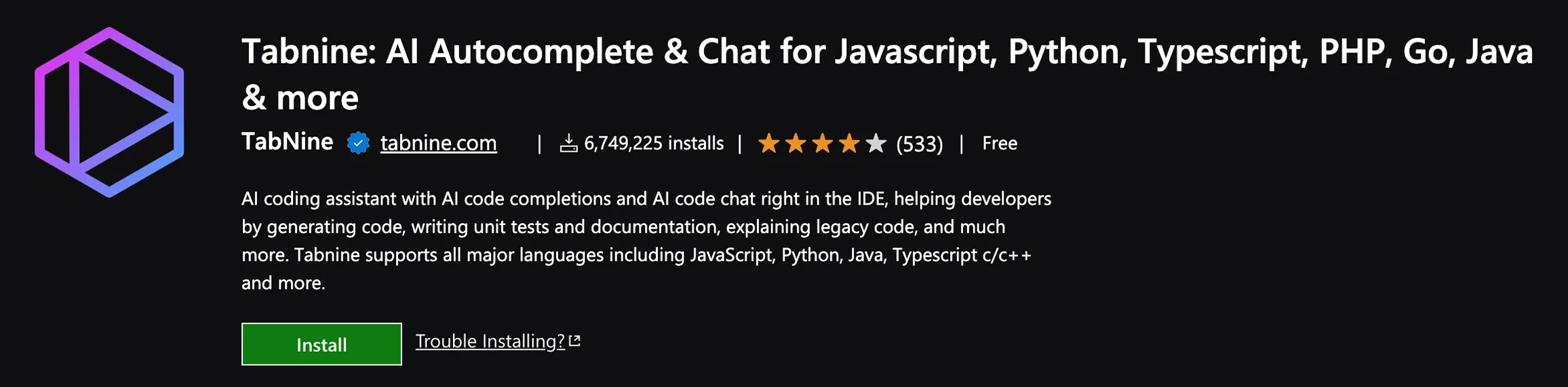Click the download icon beside installs count
Image resolution: width=1568 pixels, height=387 pixels.
pyautogui.click(x=568, y=143)
